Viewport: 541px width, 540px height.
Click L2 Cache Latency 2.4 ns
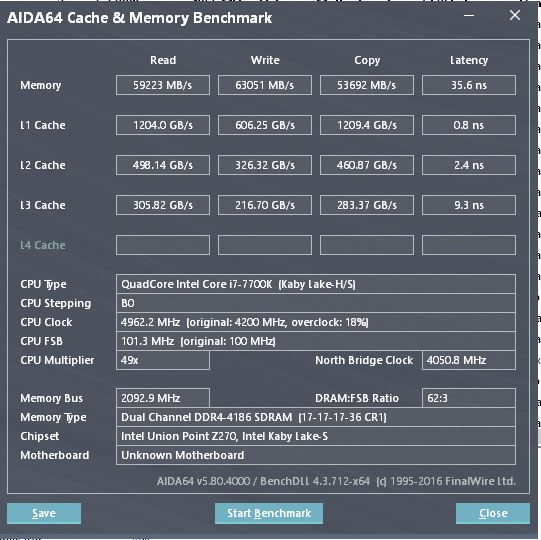pos(469,165)
